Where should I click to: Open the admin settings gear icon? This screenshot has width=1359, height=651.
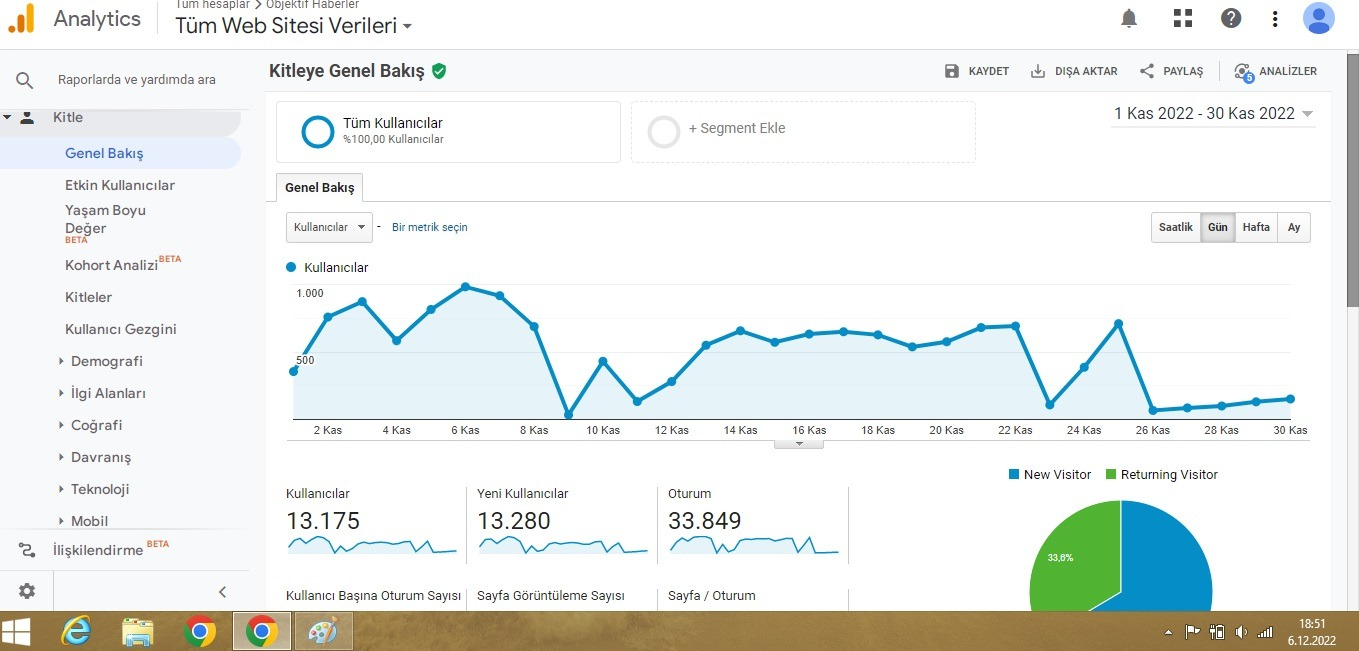(x=27, y=591)
